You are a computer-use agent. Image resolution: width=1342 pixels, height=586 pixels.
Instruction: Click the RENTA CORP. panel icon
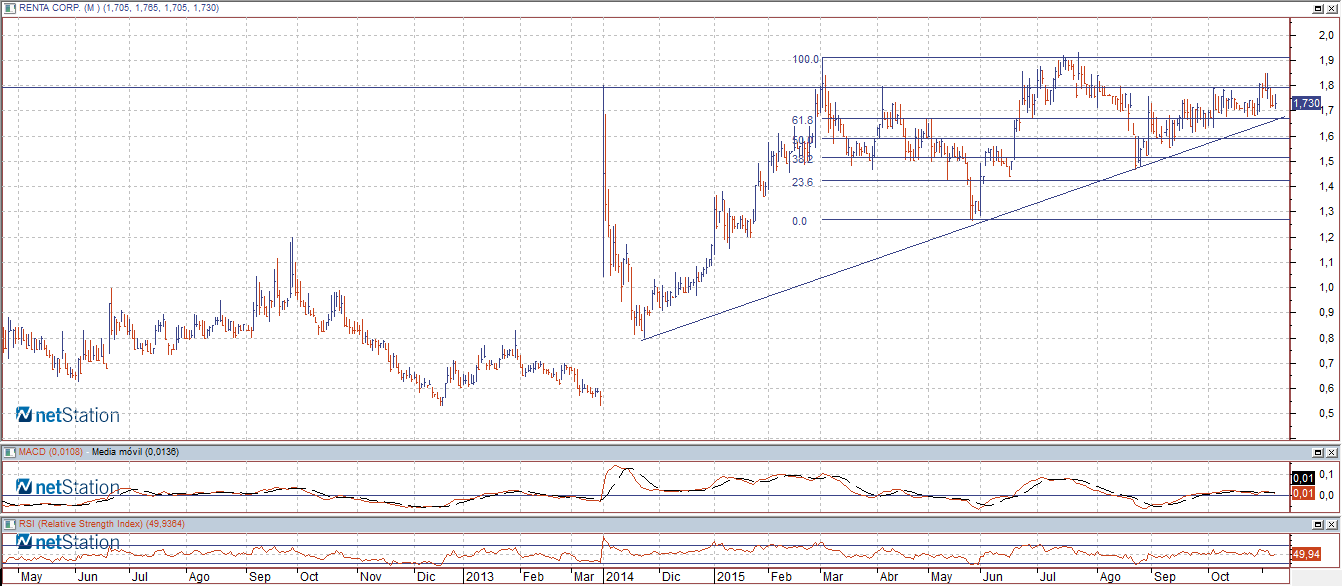[9, 7]
